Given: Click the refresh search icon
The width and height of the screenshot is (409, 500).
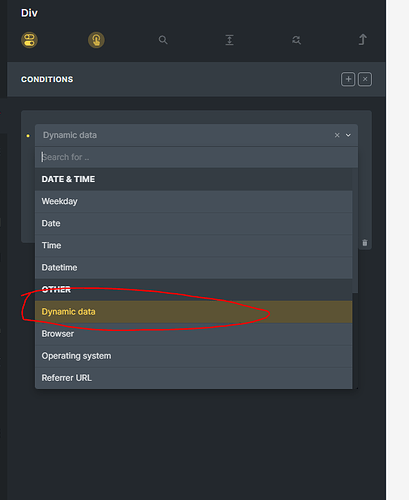Looking at the screenshot, I should [296, 40].
